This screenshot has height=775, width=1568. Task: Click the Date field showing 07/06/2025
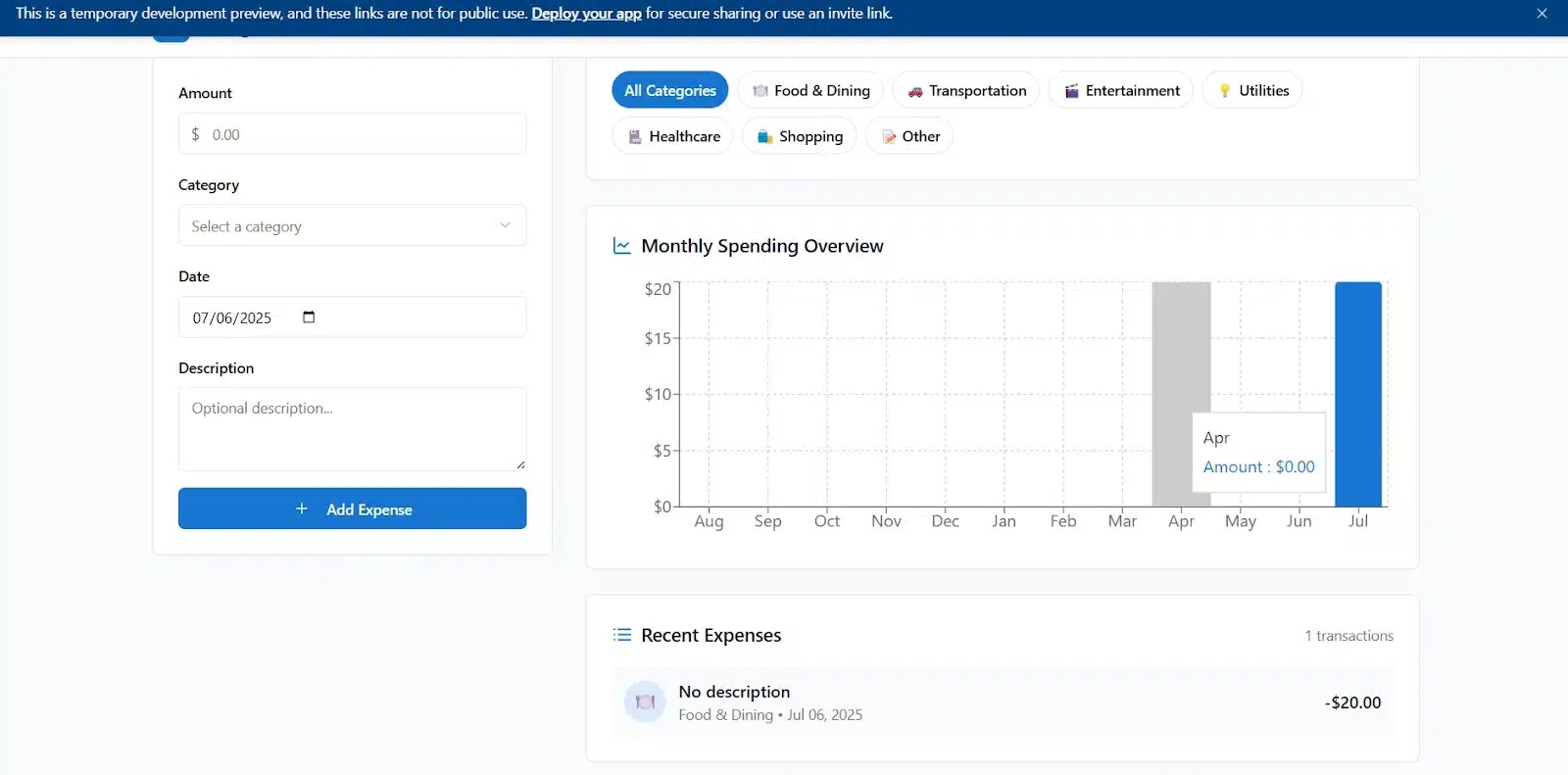[352, 316]
